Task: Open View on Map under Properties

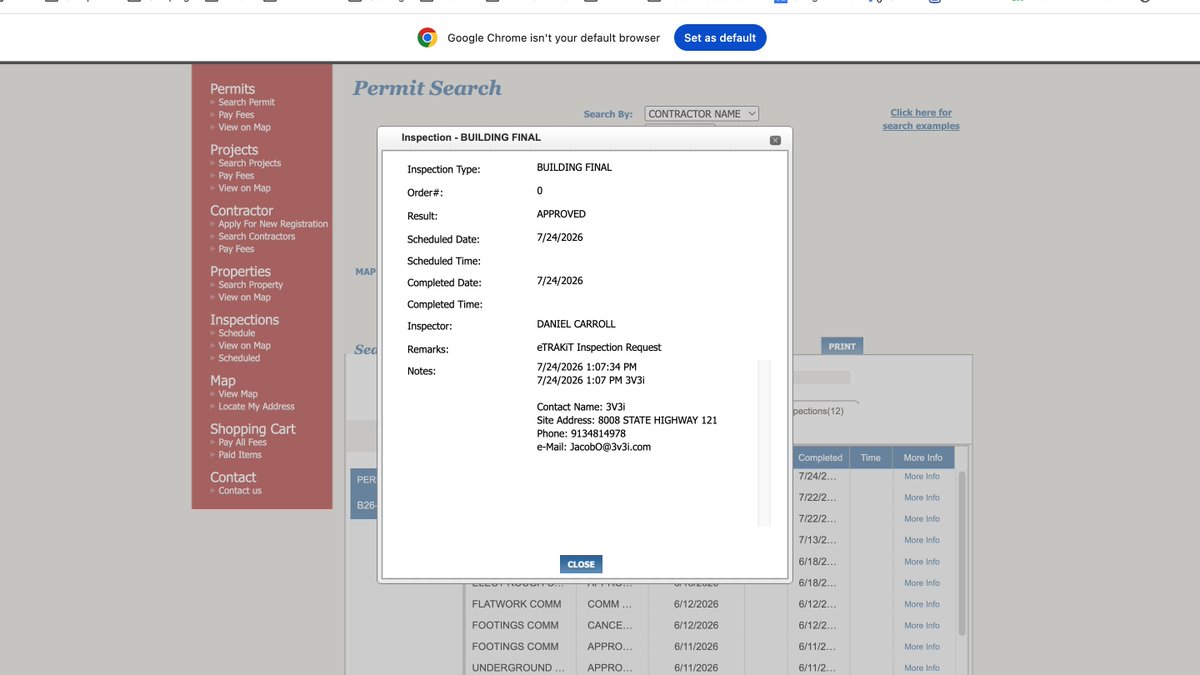Action: point(244,297)
